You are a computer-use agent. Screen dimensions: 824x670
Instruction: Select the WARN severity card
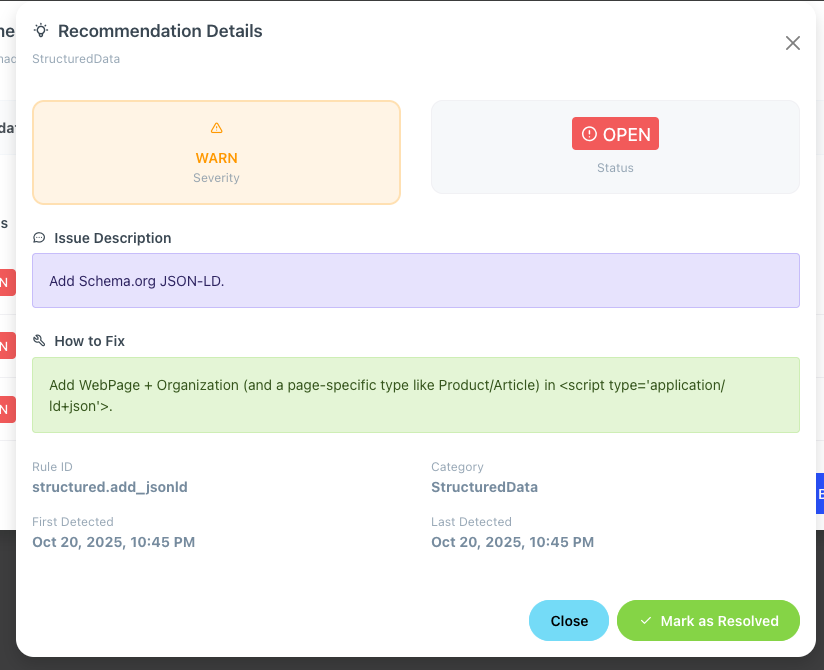(x=216, y=151)
